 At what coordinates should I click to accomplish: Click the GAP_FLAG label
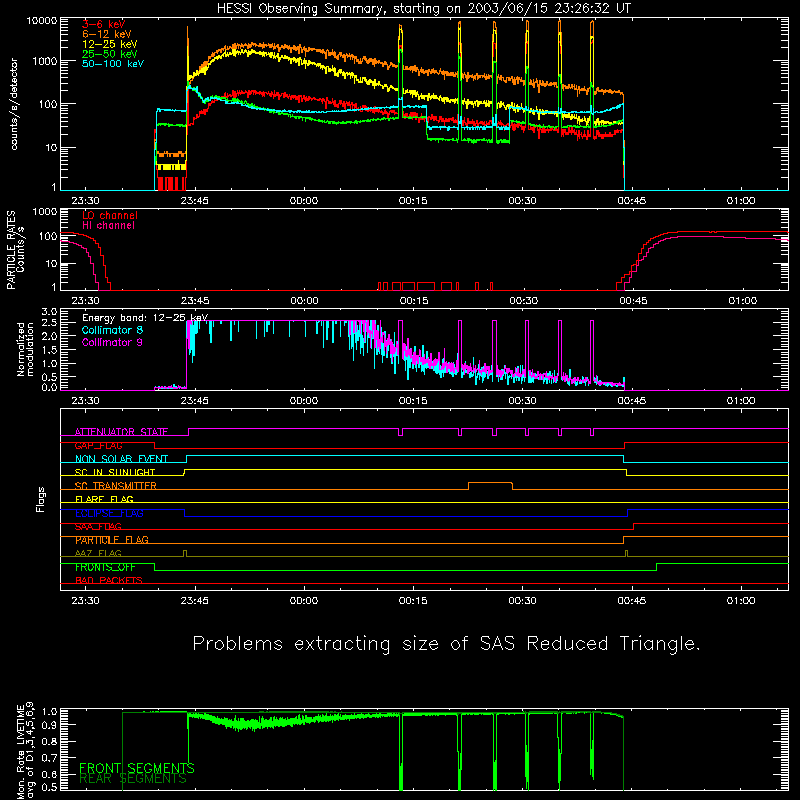[98, 445]
